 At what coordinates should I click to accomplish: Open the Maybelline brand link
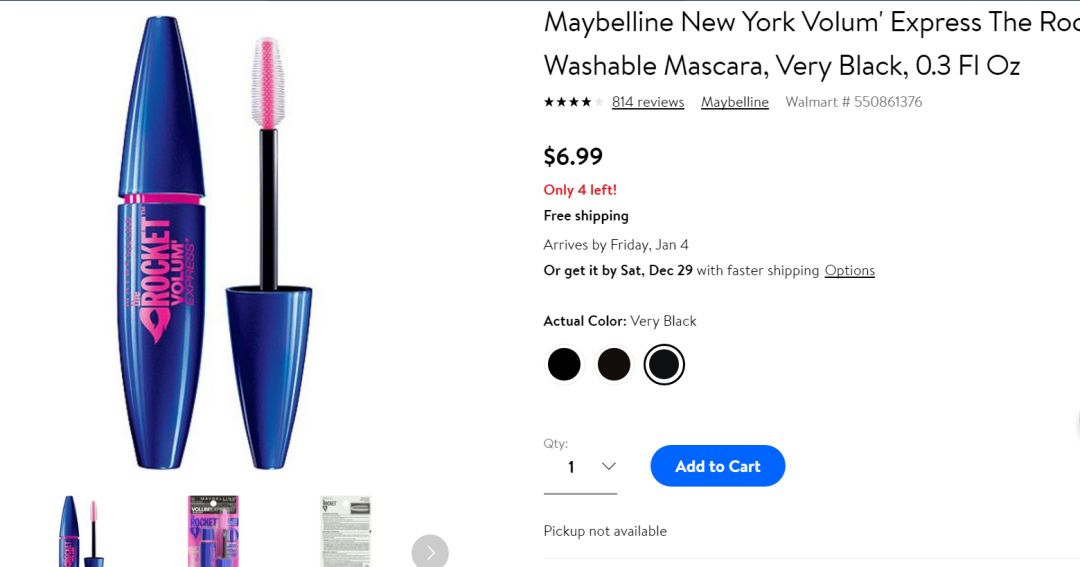click(x=735, y=102)
